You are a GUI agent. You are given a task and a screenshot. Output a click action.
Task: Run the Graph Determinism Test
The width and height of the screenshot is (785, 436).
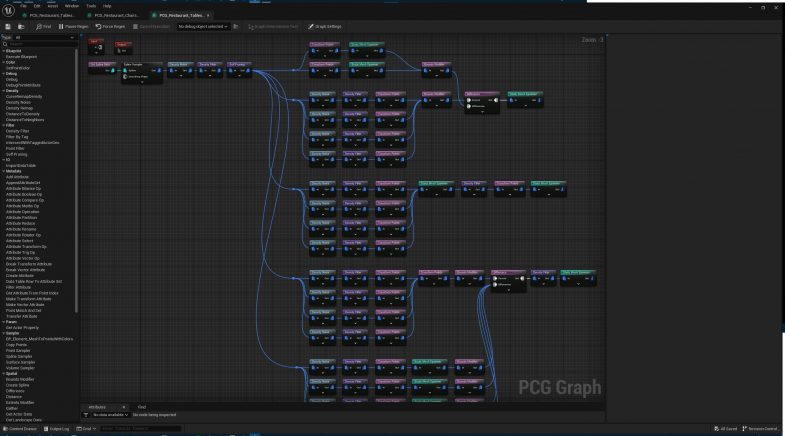pyautogui.click(x=273, y=27)
